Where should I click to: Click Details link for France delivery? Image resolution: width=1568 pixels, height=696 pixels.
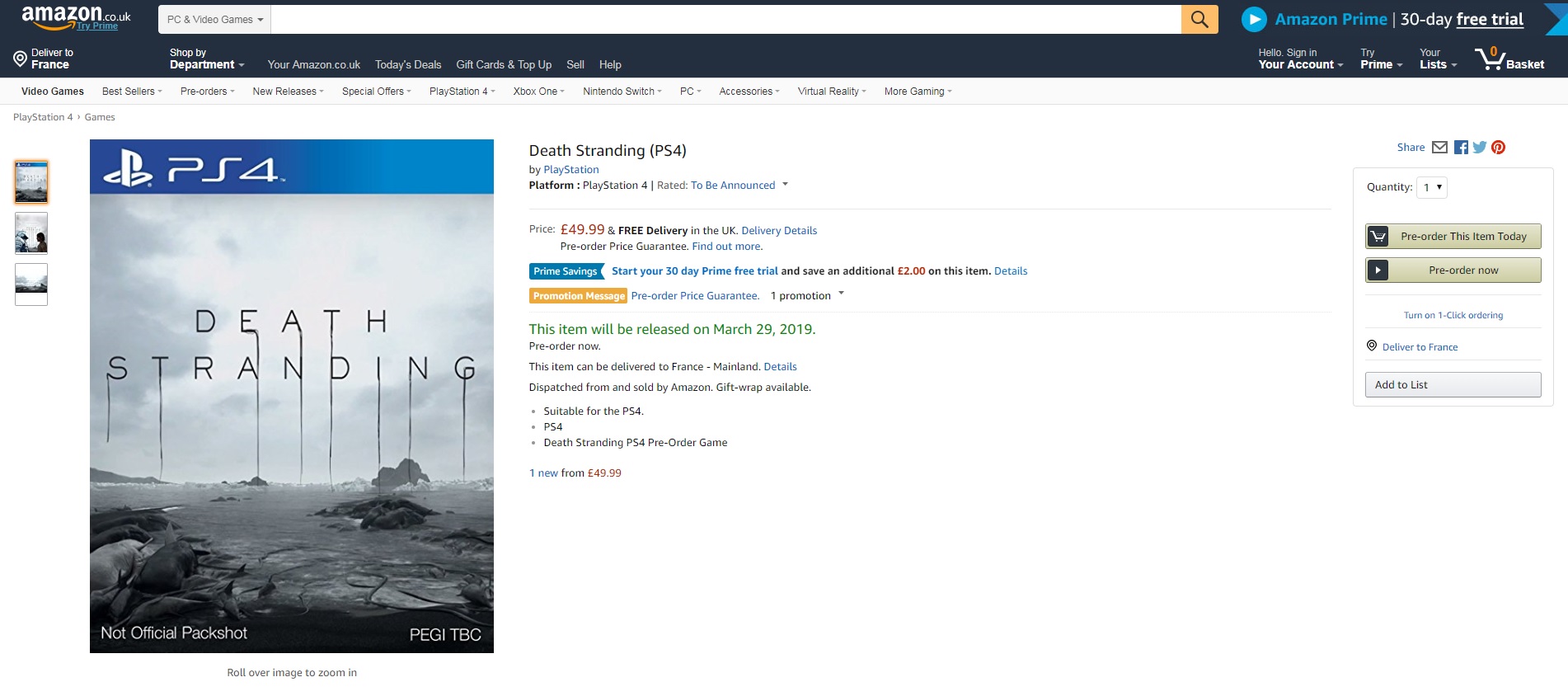pos(780,367)
